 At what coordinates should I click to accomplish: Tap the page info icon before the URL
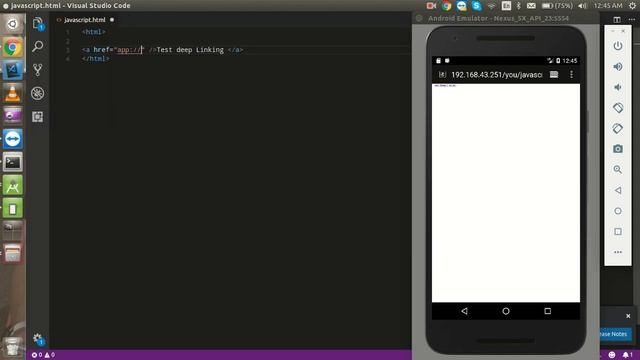(442, 75)
